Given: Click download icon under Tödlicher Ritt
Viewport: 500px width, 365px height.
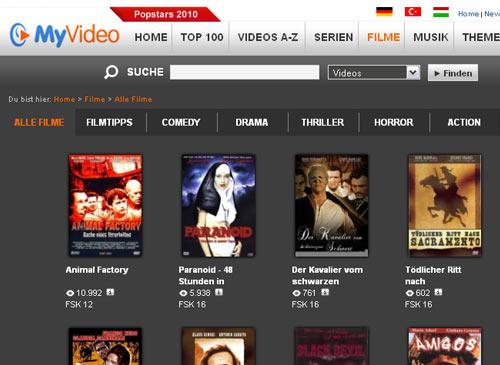Looking at the screenshot, I should pyautogui.click(x=438, y=292).
